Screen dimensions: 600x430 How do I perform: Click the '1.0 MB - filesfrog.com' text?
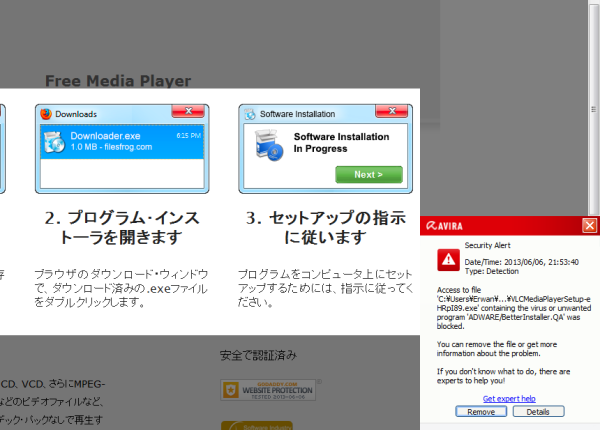pos(111,147)
